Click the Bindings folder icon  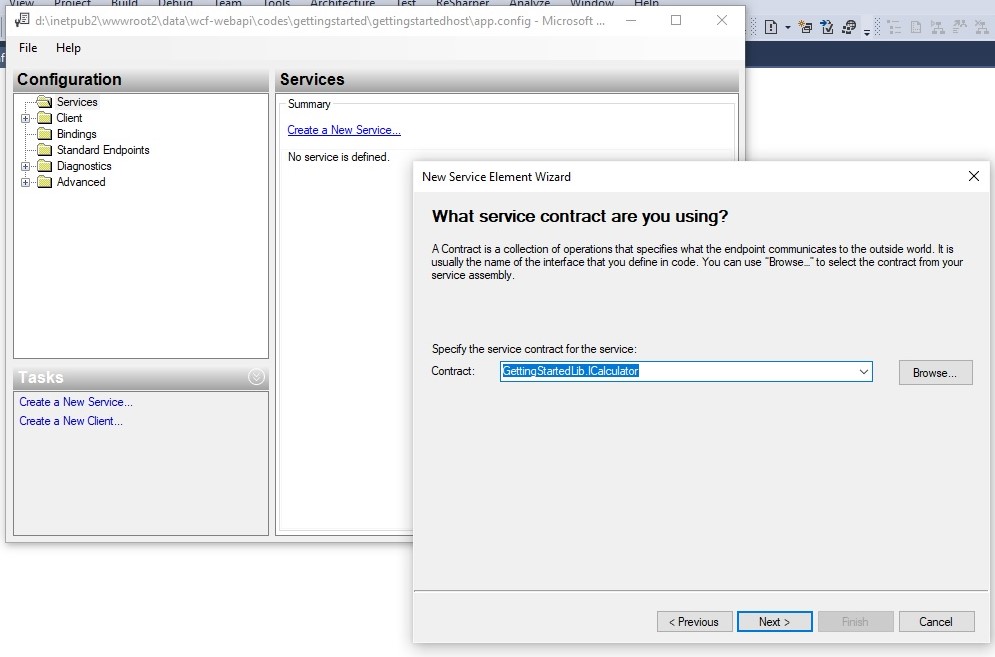(45, 134)
